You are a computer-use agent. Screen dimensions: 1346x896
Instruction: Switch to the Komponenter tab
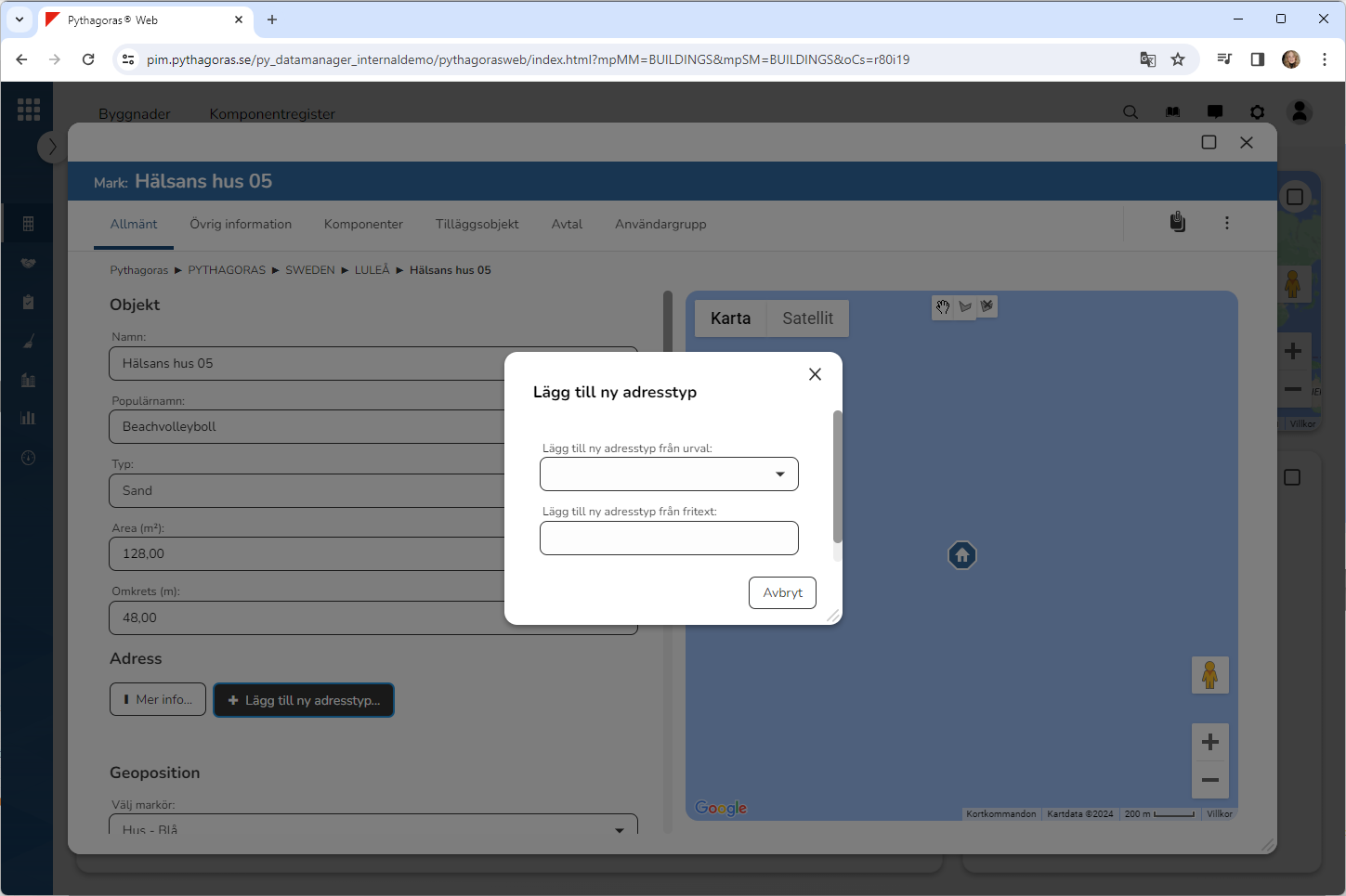(x=363, y=225)
